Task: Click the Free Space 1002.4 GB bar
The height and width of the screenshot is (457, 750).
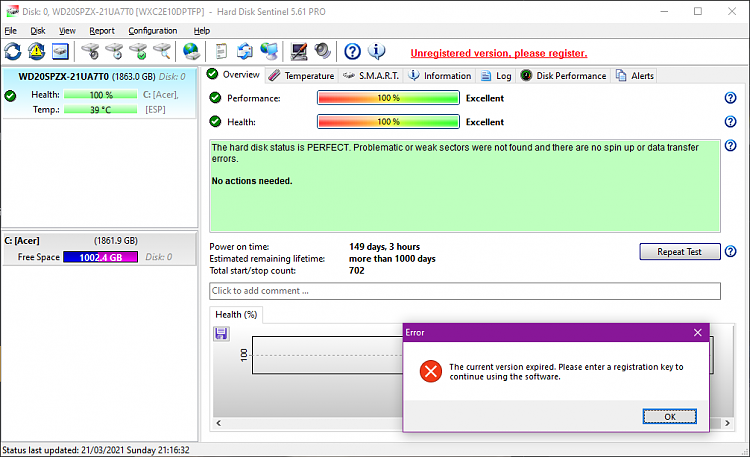Action: (100, 257)
